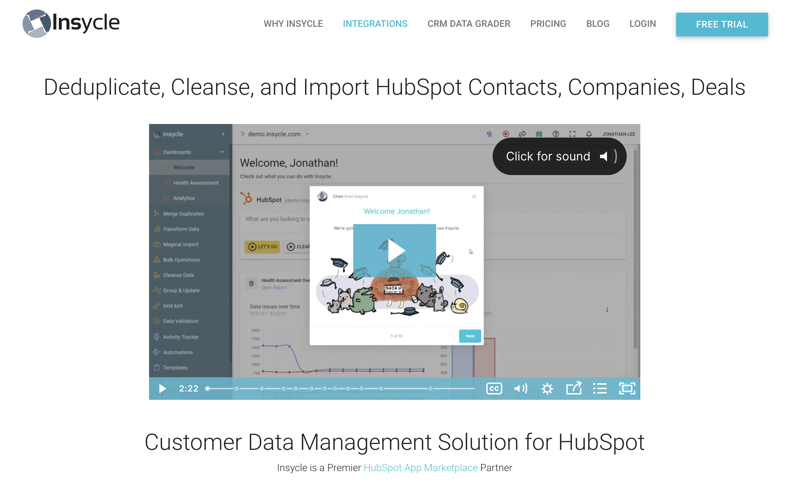Click LOGIN in the top navigation
Screen dimensions: 800x486
[642, 24]
